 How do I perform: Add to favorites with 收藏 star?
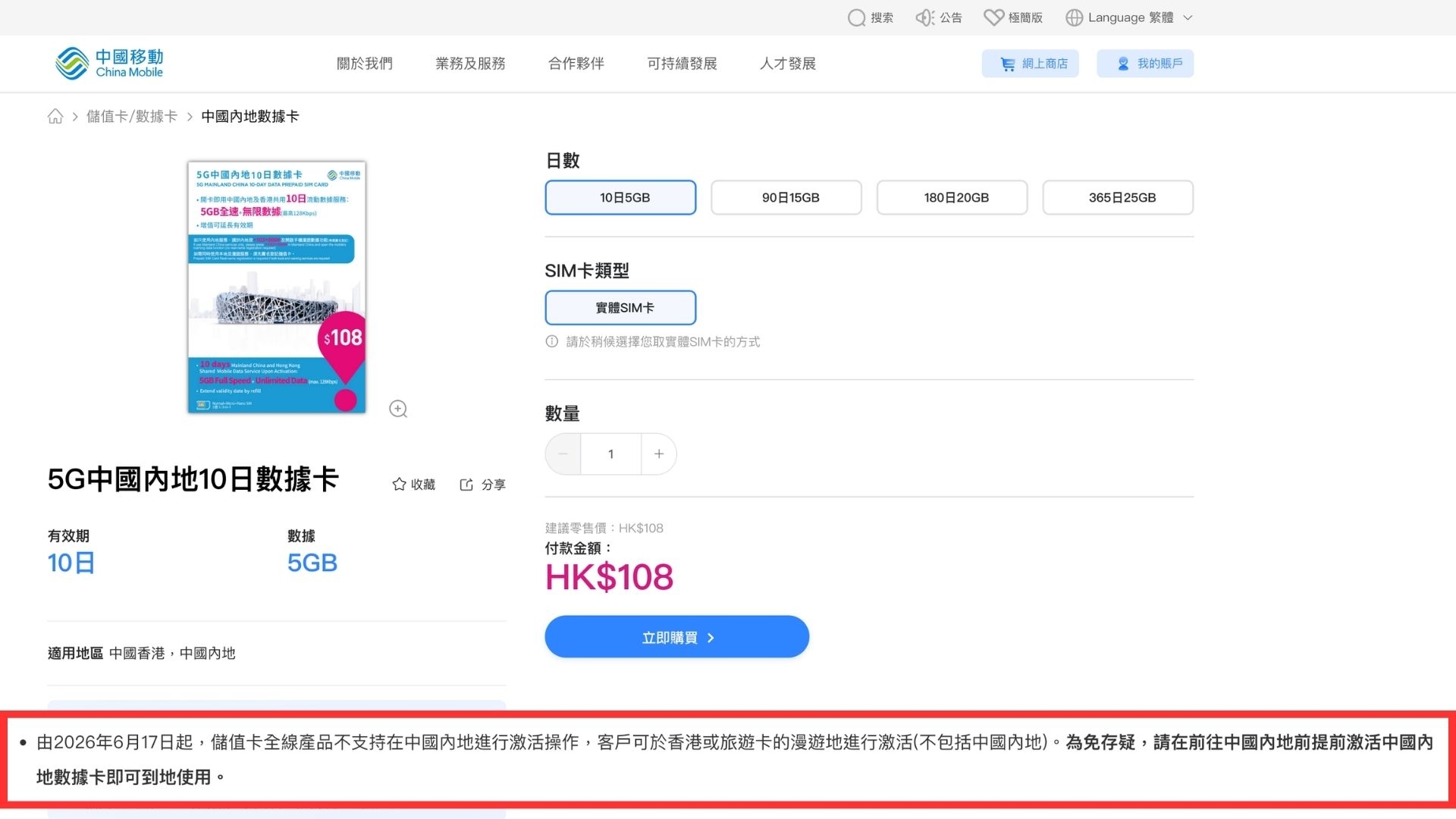(x=413, y=485)
